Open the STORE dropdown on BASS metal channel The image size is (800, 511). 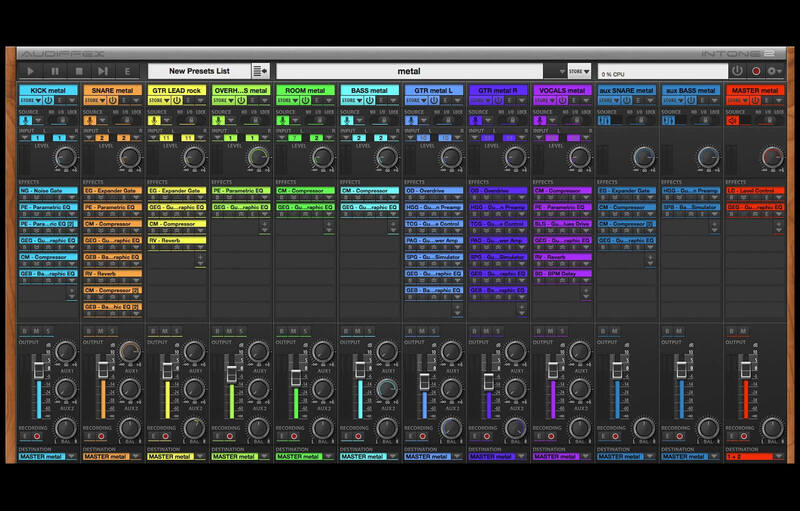pyautogui.click(x=352, y=100)
